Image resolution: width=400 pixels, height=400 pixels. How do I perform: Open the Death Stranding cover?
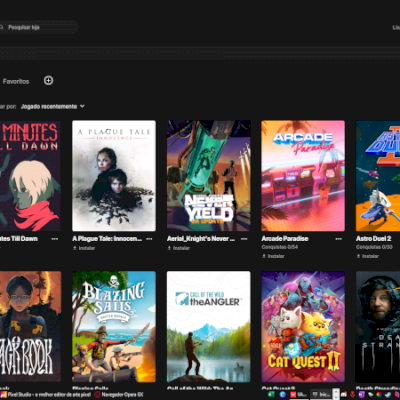click(x=378, y=326)
